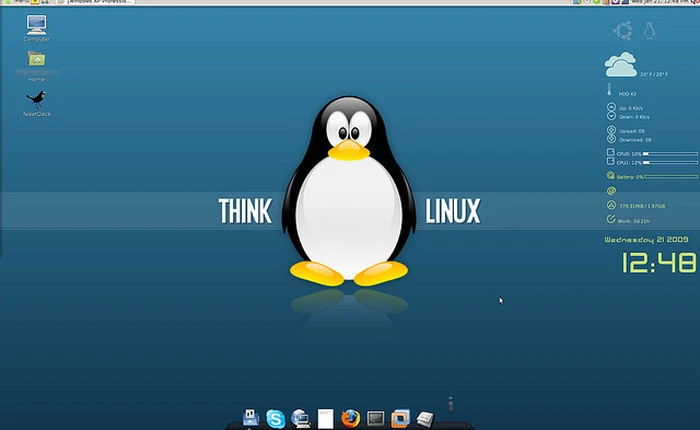Click the Ubuntu logo widget icon
Viewport: 700px width, 430px height.
point(623,31)
